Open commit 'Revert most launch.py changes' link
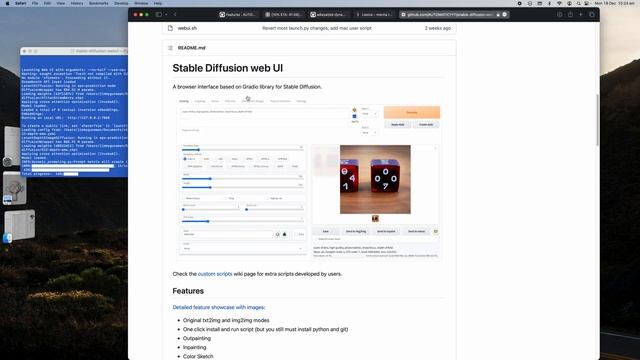 tap(317, 28)
